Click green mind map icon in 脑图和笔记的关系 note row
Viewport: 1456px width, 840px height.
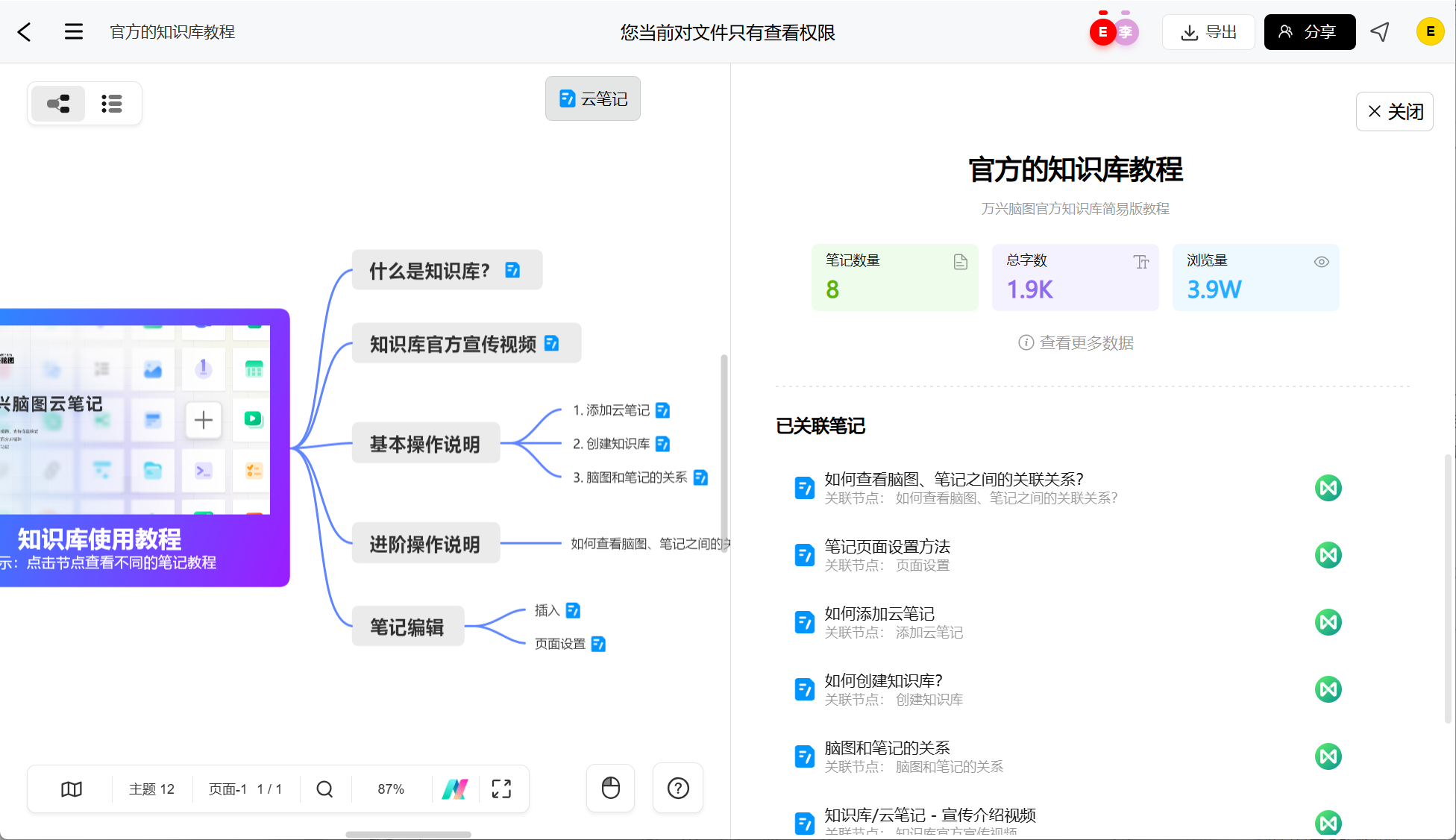click(1328, 756)
